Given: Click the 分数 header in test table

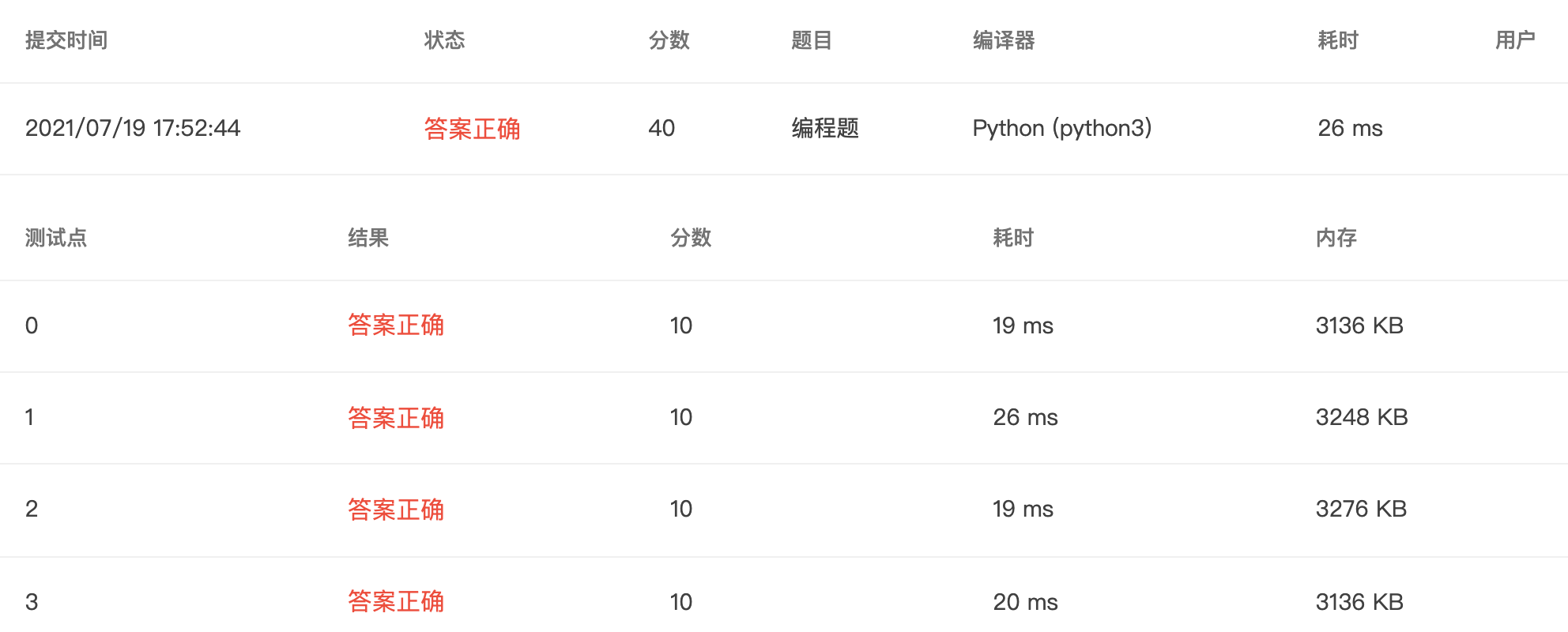Looking at the screenshot, I should tap(691, 238).
